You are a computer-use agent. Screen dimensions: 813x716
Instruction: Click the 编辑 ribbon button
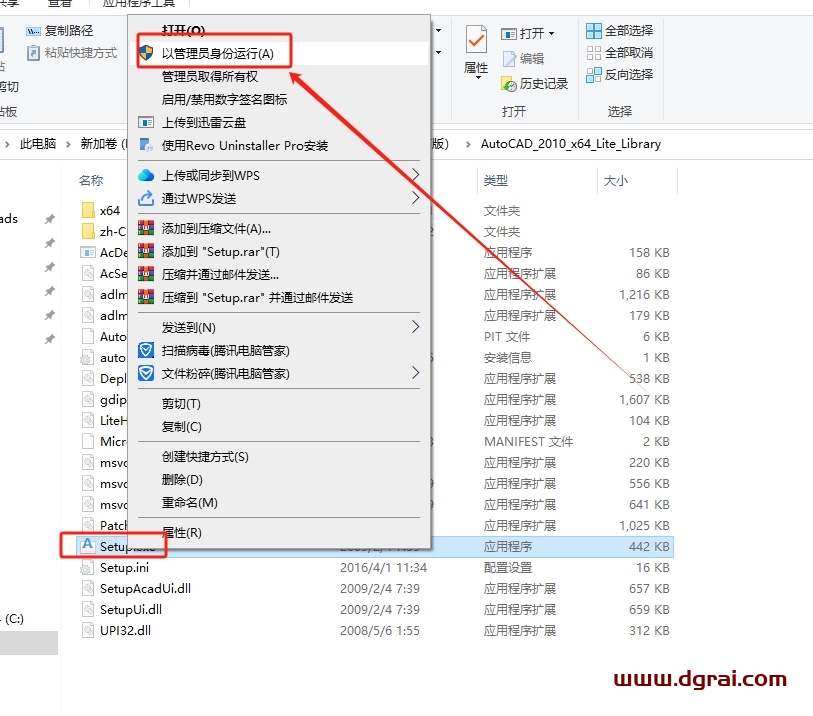(524, 59)
